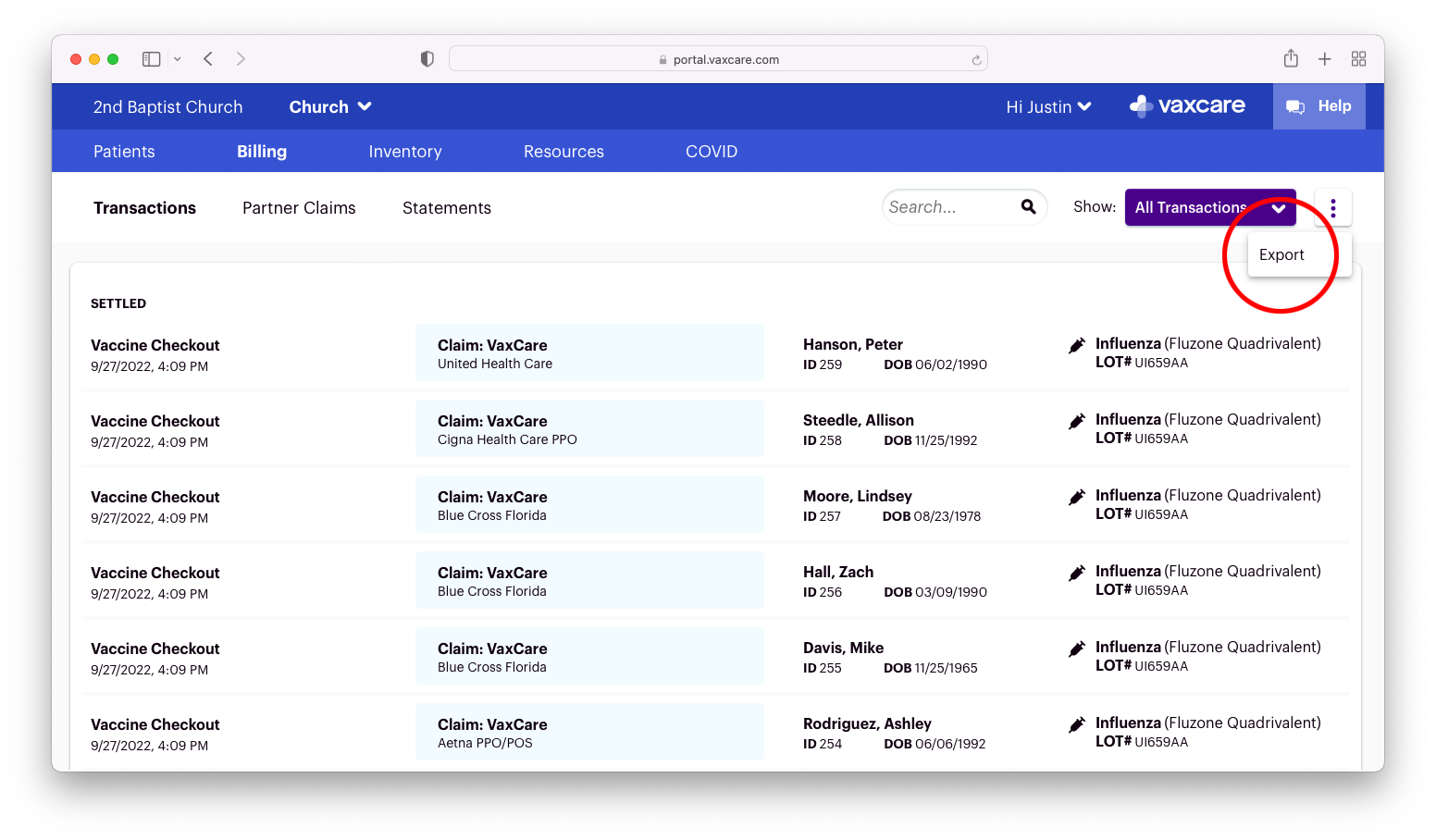The image size is (1436, 840).
Task: Go back with the browser arrow
Action: (x=209, y=59)
